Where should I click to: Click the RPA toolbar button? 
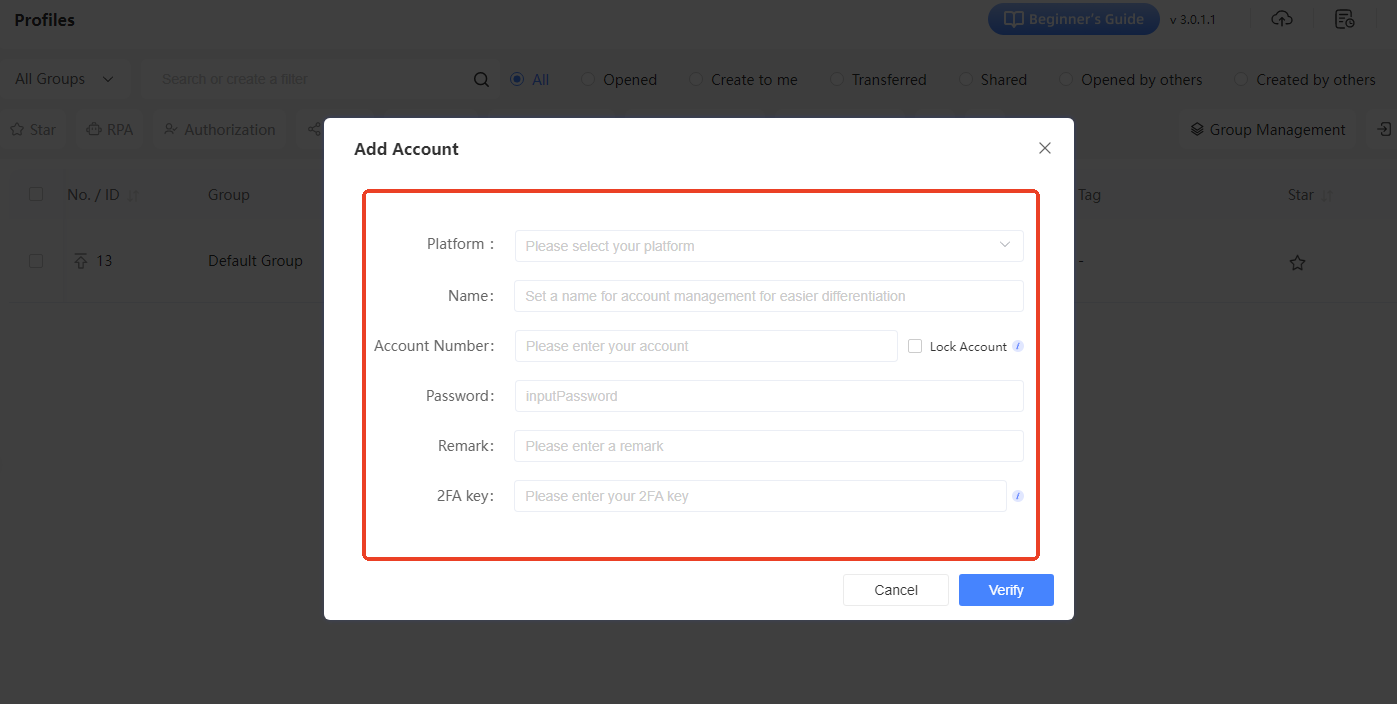109,130
